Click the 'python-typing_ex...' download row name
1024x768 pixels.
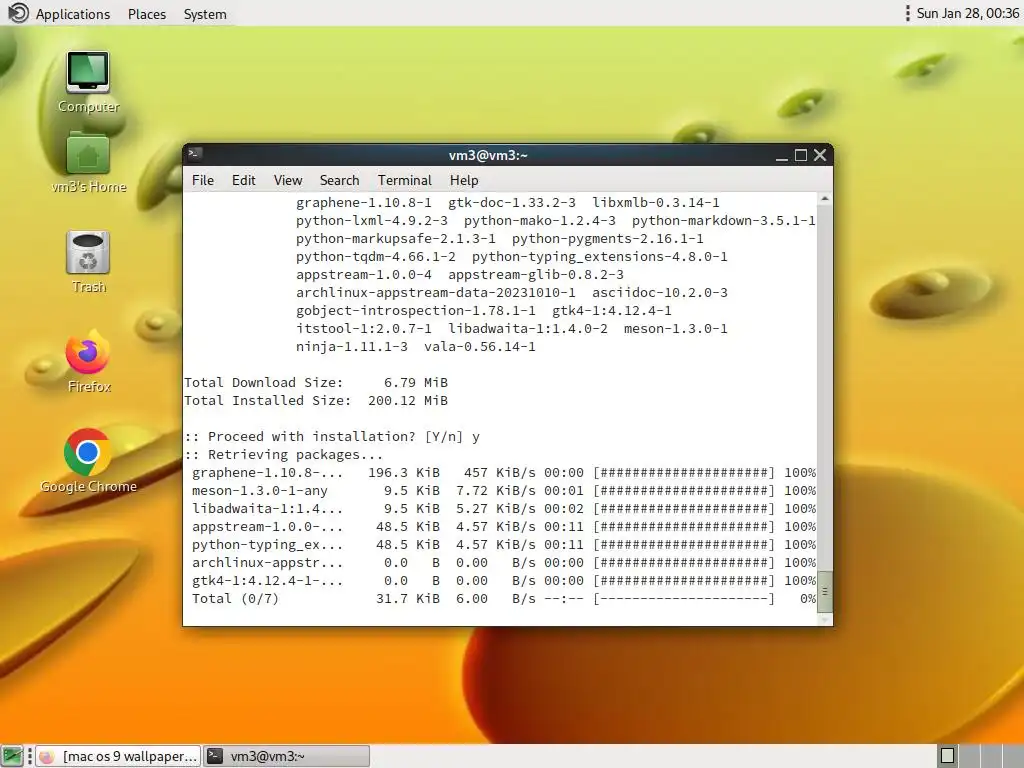click(x=267, y=545)
